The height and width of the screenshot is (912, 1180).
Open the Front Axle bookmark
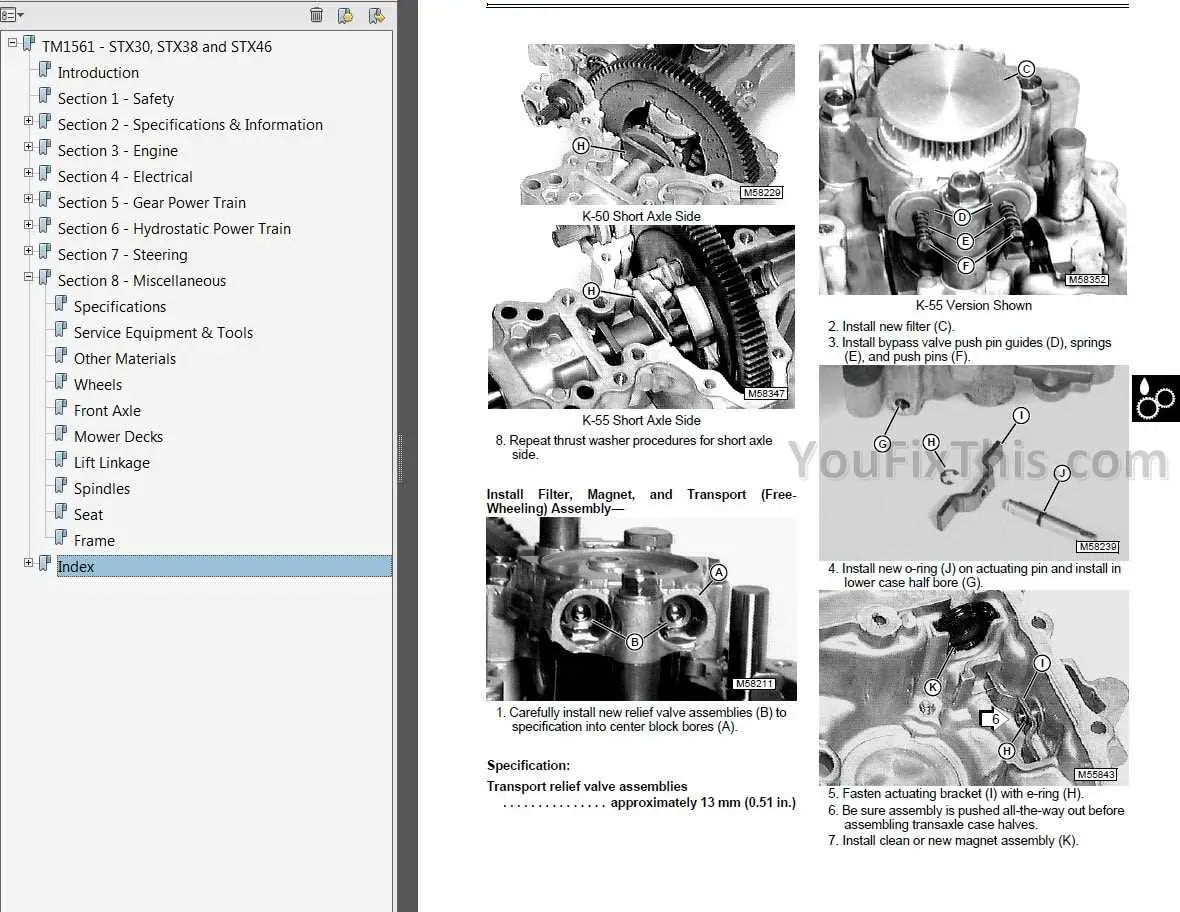click(x=107, y=411)
